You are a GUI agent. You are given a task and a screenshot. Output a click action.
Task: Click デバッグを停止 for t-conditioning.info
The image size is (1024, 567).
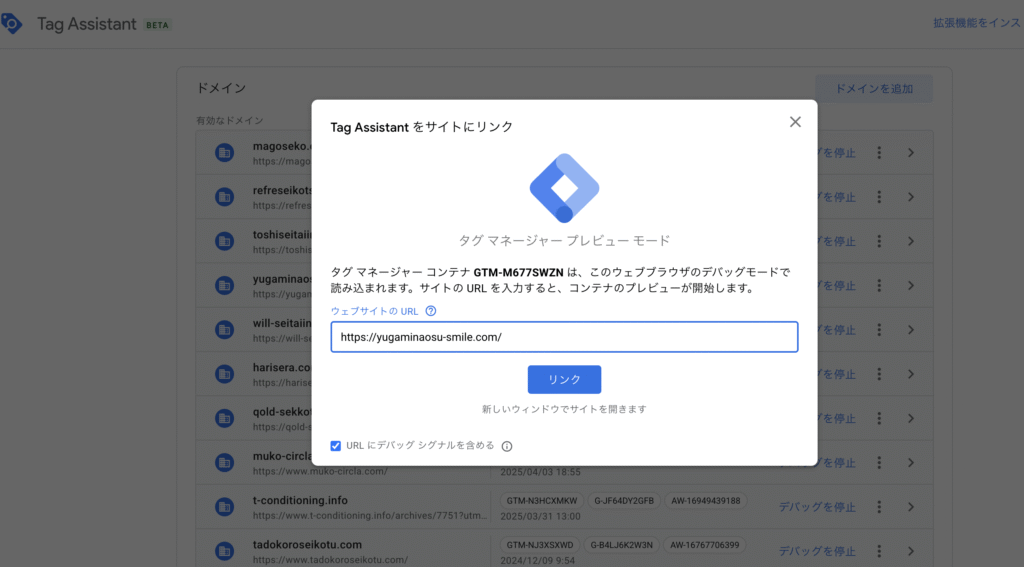pos(817,506)
